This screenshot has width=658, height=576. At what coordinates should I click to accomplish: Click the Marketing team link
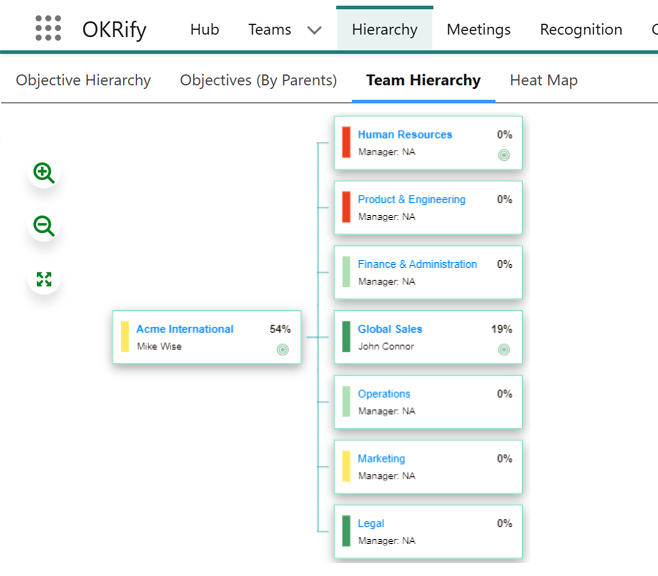pos(381,459)
